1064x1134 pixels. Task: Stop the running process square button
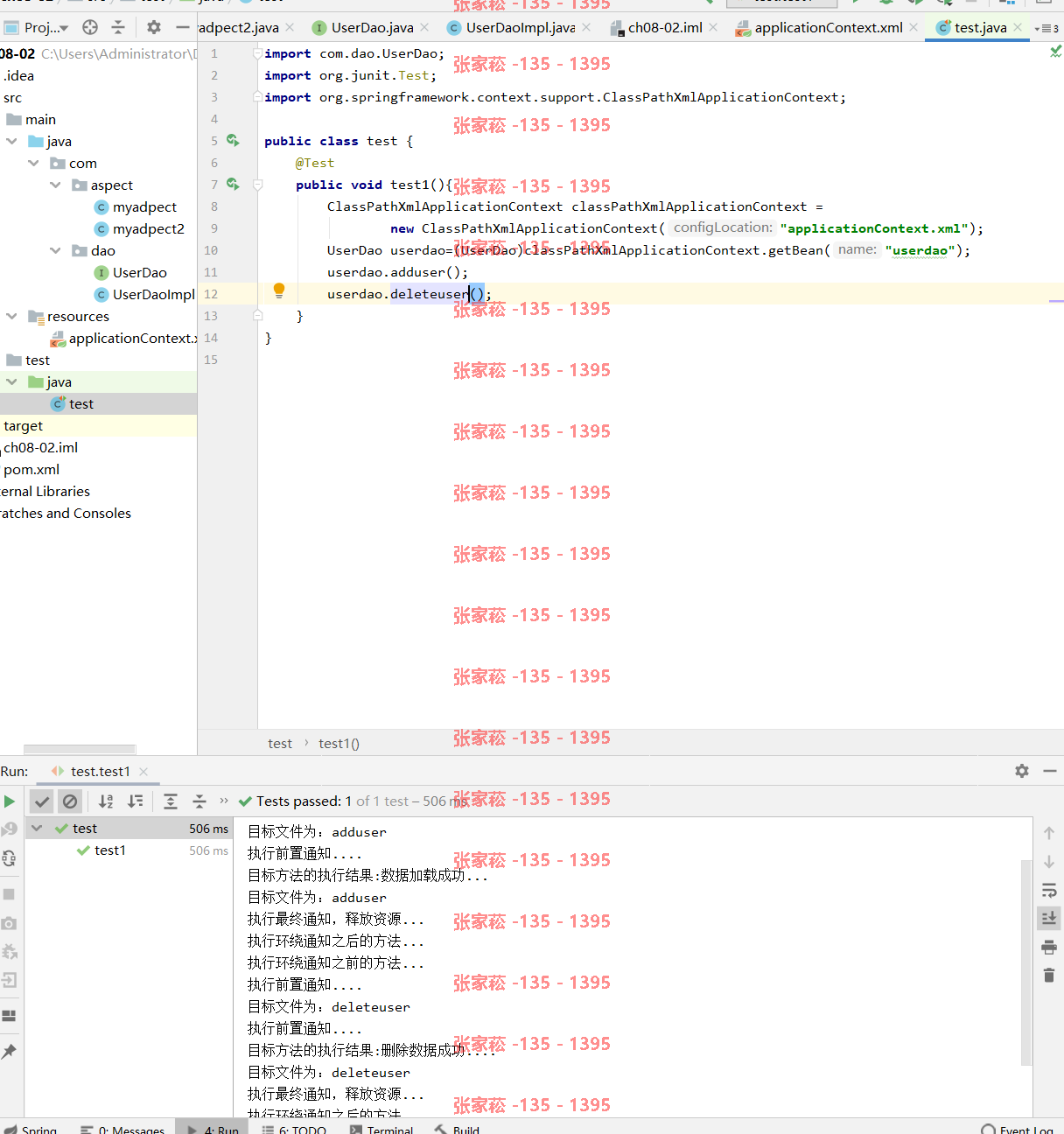point(9,894)
